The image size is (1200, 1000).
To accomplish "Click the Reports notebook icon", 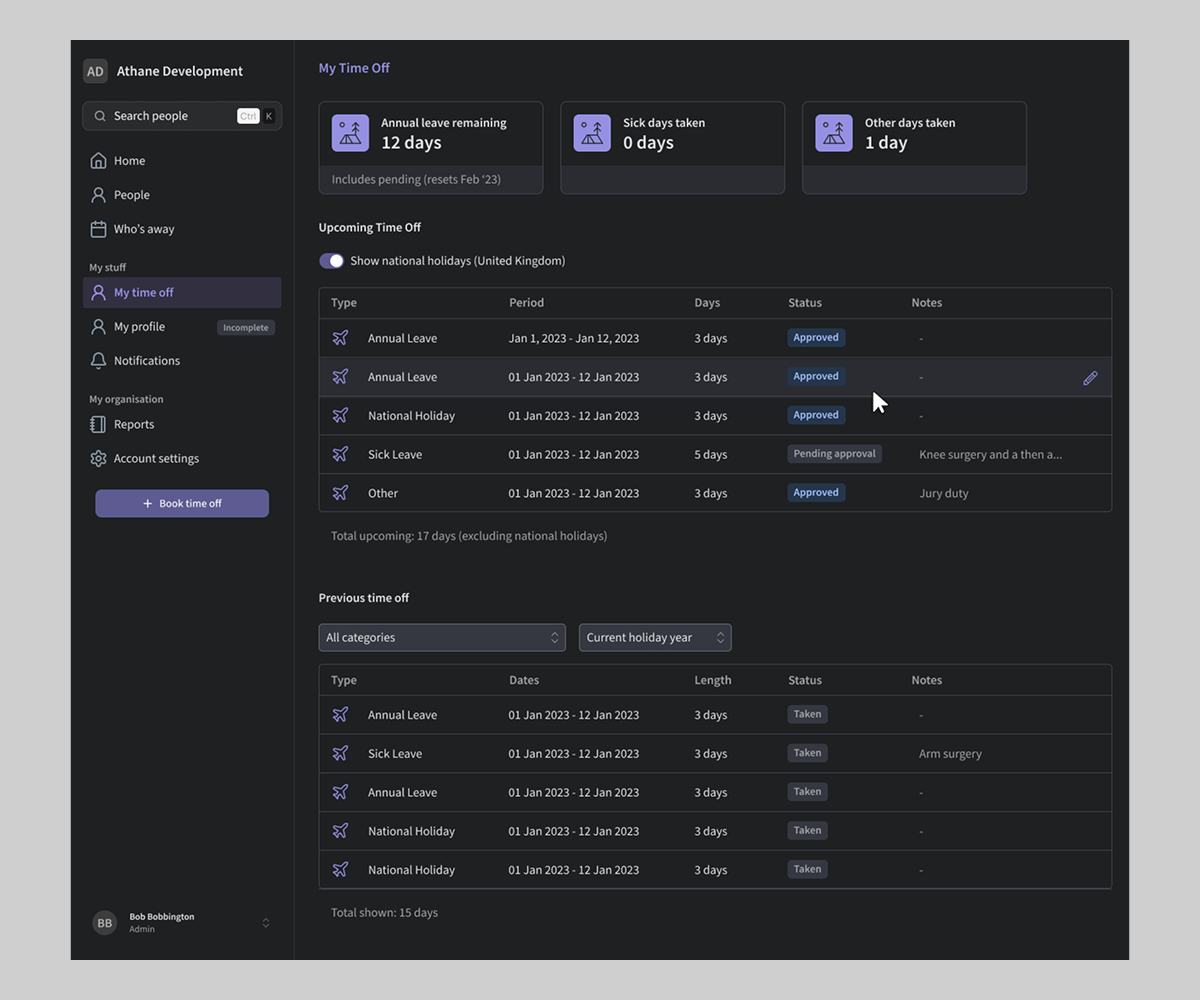I will pyautogui.click(x=98, y=425).
